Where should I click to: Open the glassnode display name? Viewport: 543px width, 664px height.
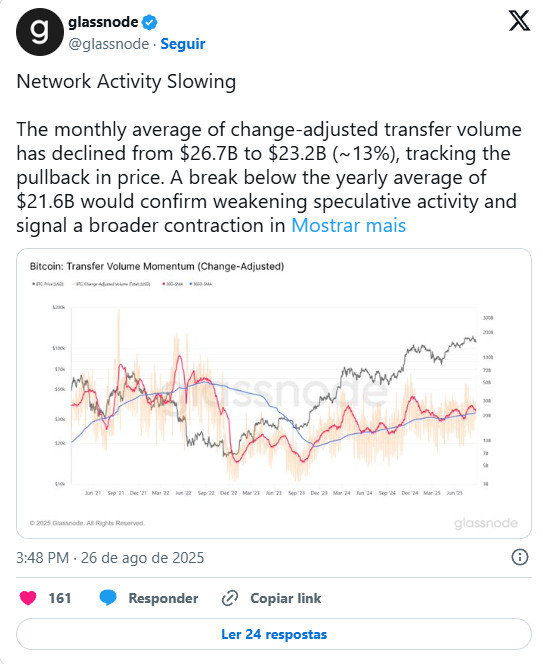point(103,22)
